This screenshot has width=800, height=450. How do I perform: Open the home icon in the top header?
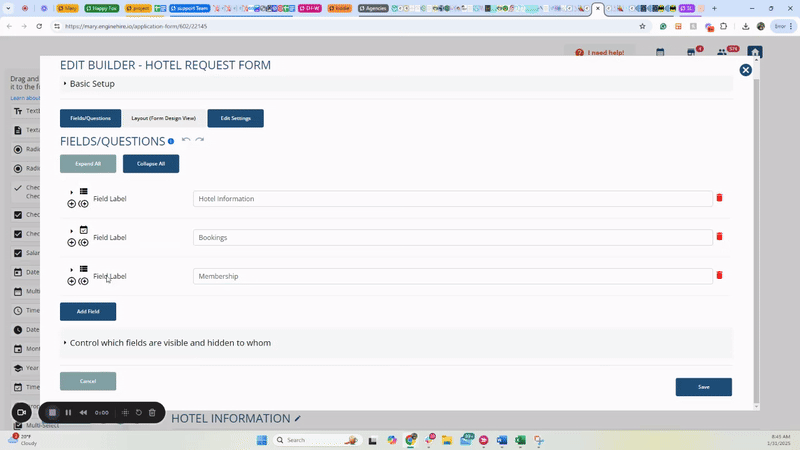(x=755, y=52)
